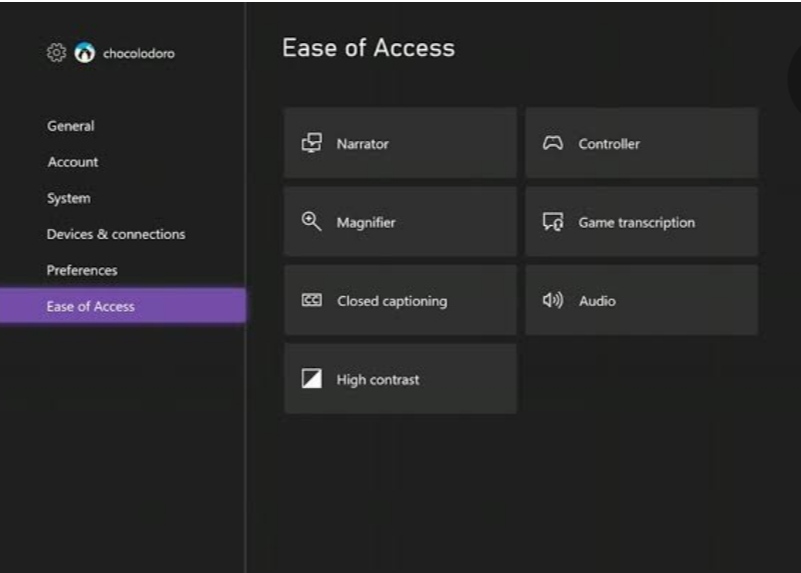
Task: Switch to Preferences section
Action: pyautogui.click(x=82, y=271)
